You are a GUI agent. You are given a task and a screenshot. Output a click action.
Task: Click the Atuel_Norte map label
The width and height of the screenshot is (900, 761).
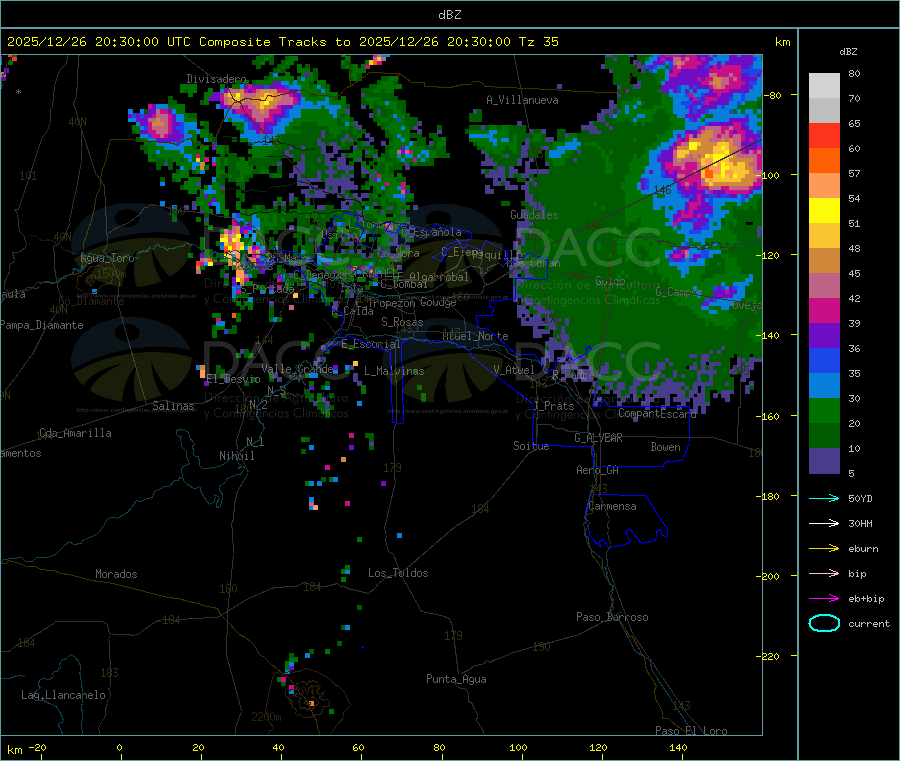click(x=475, y=336)
